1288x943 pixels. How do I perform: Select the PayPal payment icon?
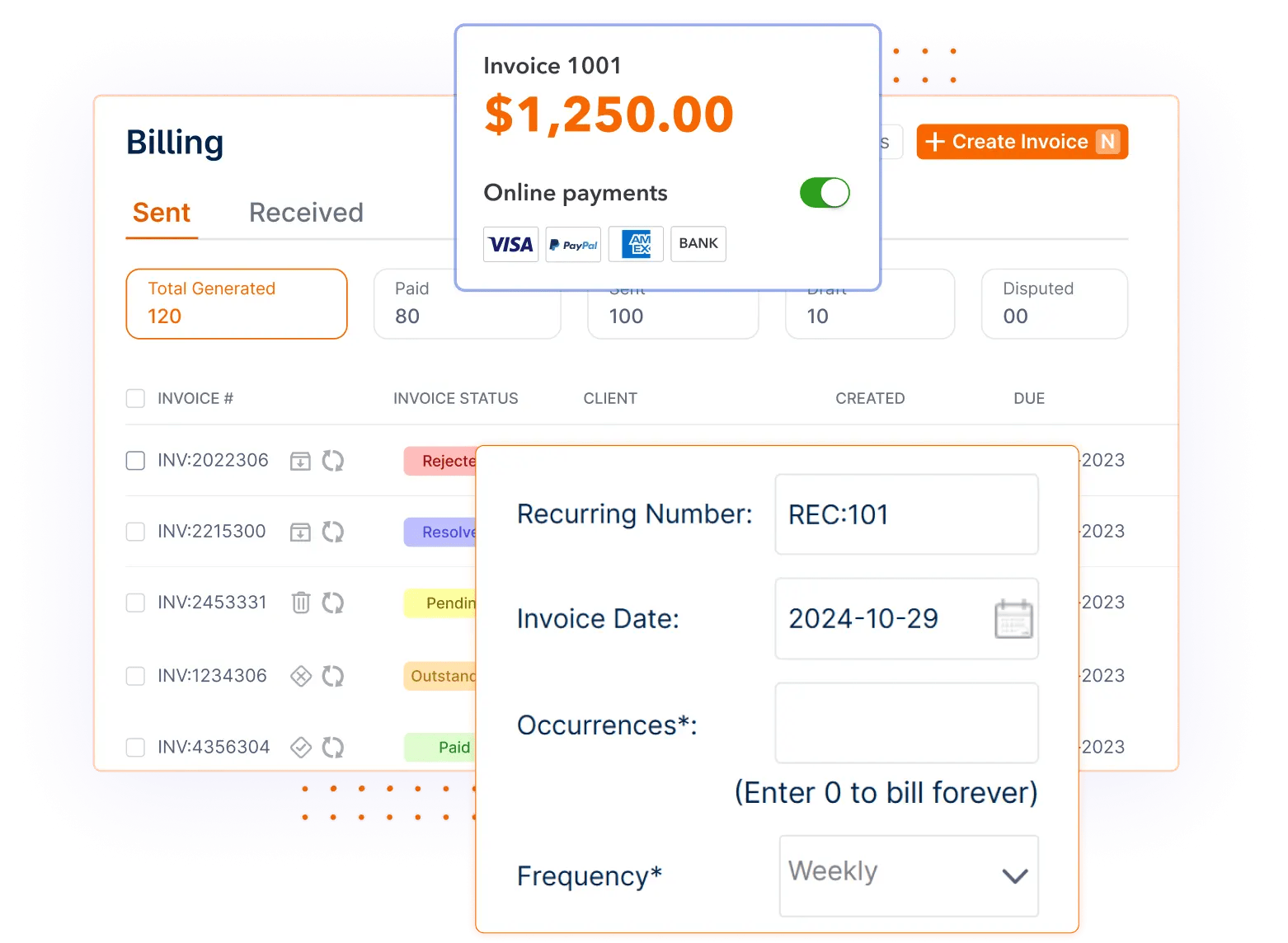click(x=573, y=244)
